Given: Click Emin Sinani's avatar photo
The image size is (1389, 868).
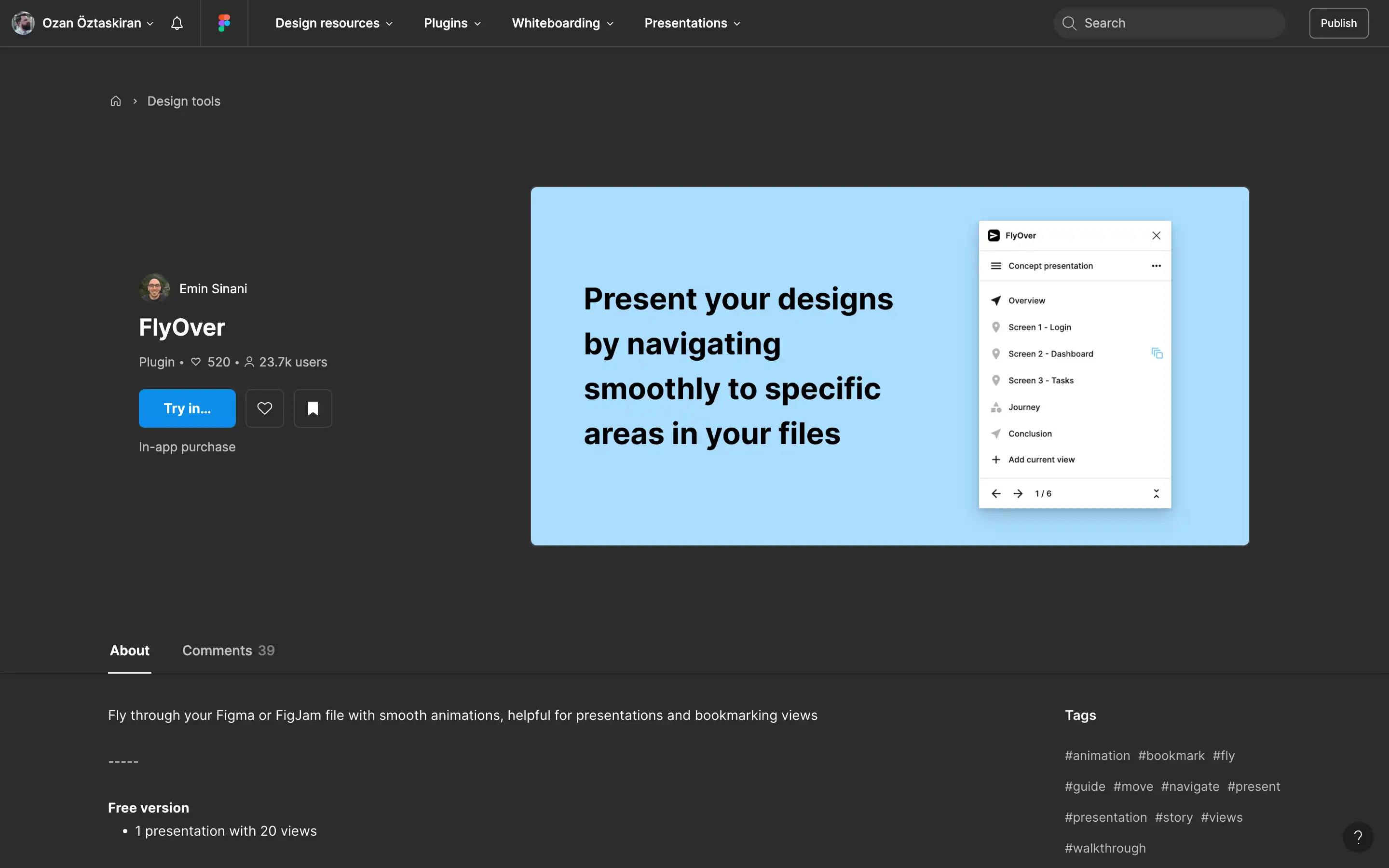Looking at the screenshot, I should point(154,288).
